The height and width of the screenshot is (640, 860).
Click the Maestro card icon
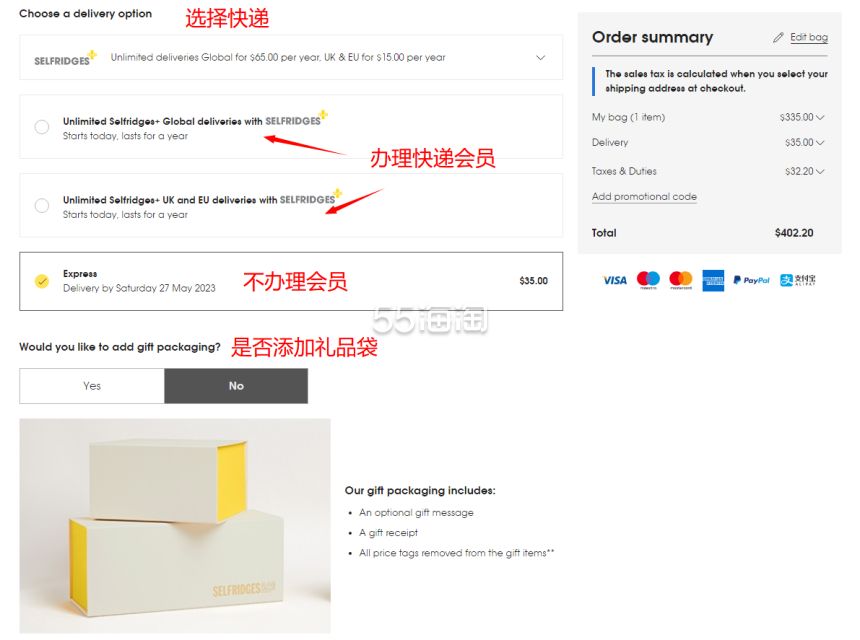tap(648, 280)
